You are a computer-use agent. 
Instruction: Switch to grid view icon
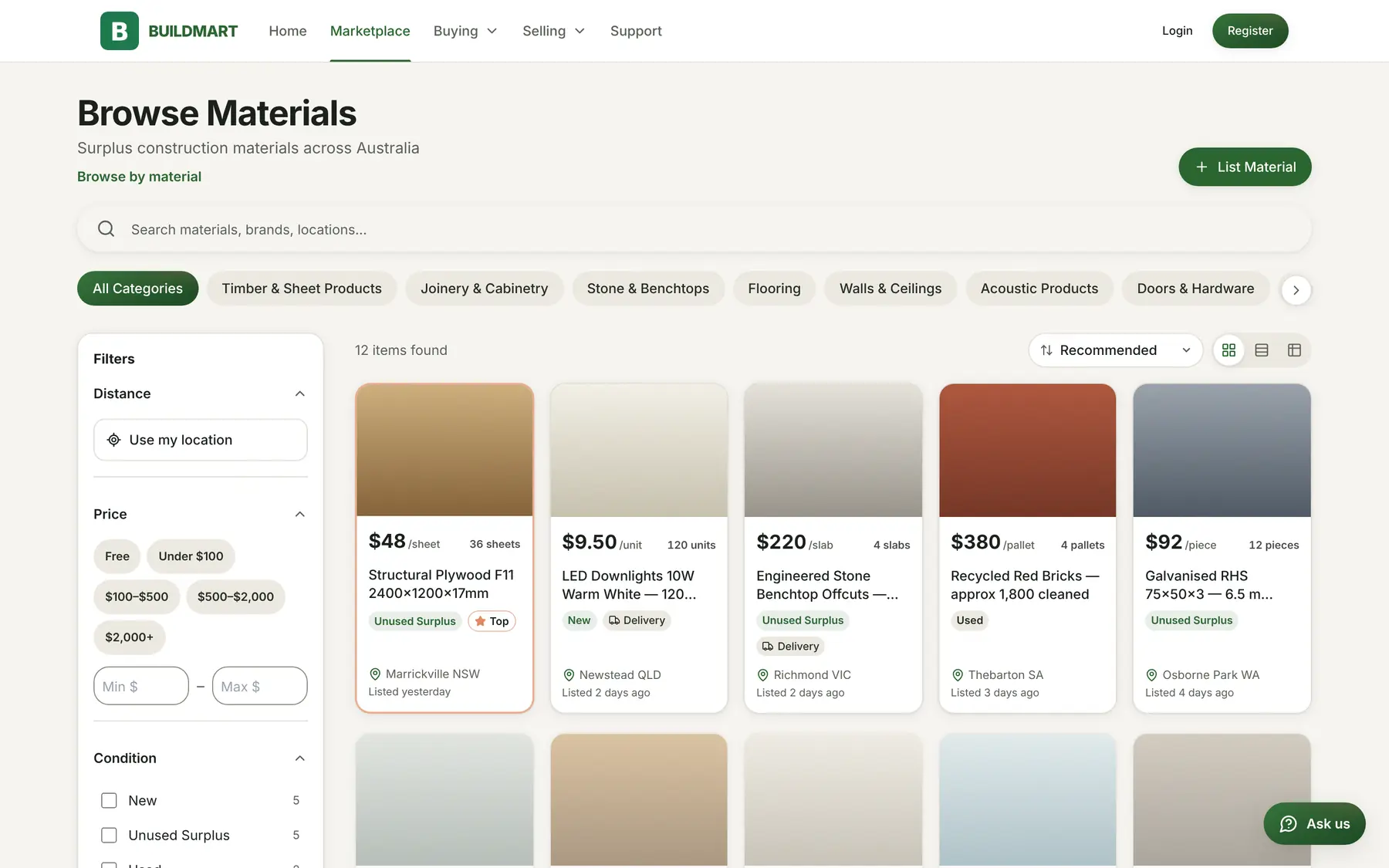1228,350
